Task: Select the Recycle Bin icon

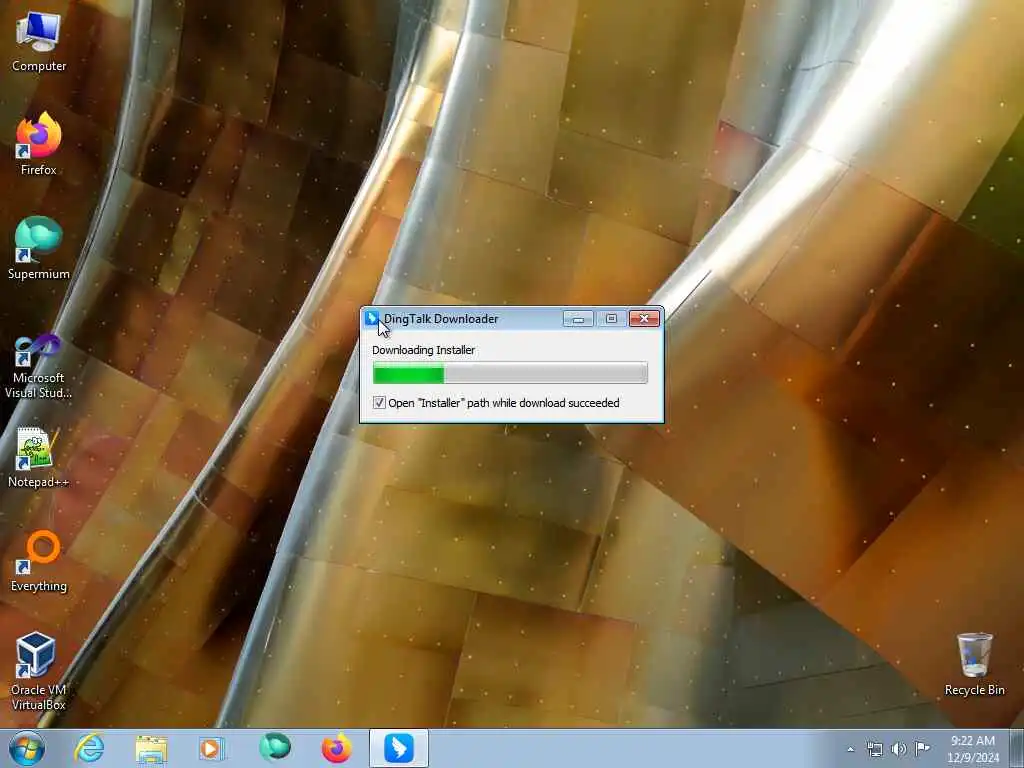Action: tap(974, 664)
